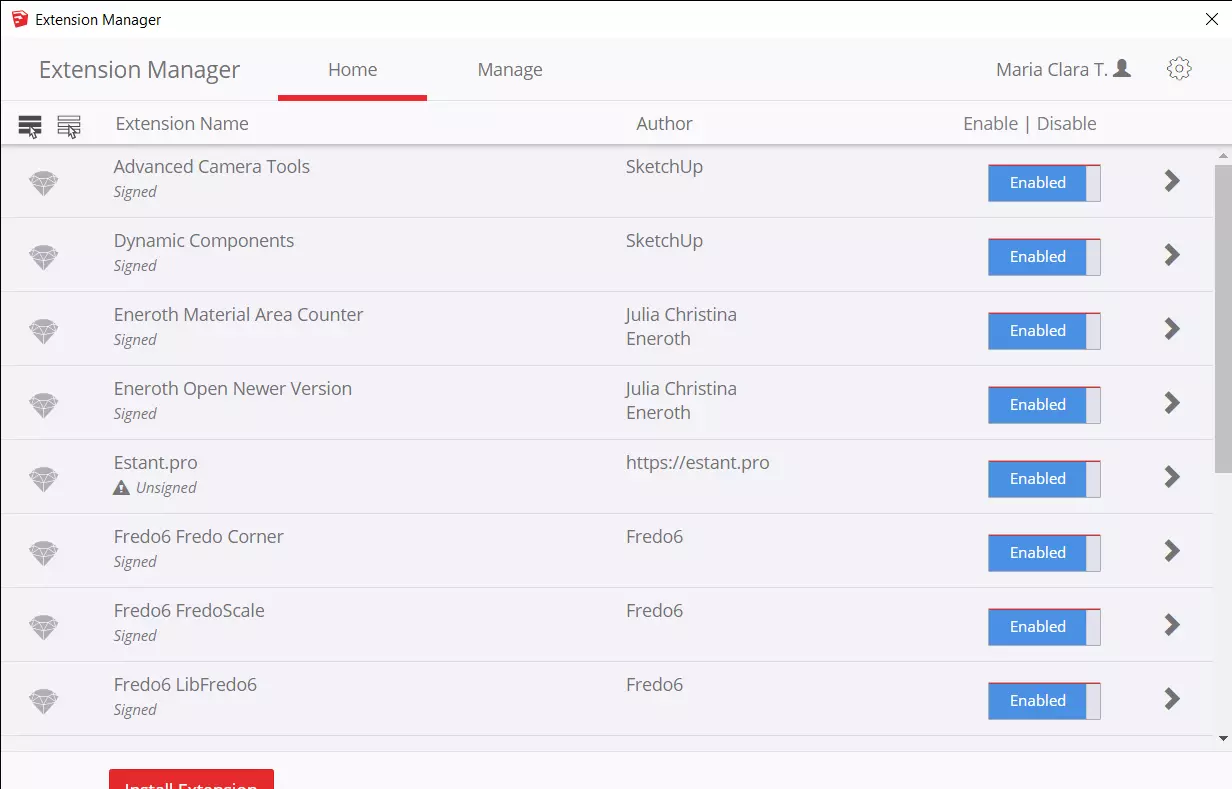
Task: Select Fredo6 Fredo Corner name
Action: pos(199,537)
